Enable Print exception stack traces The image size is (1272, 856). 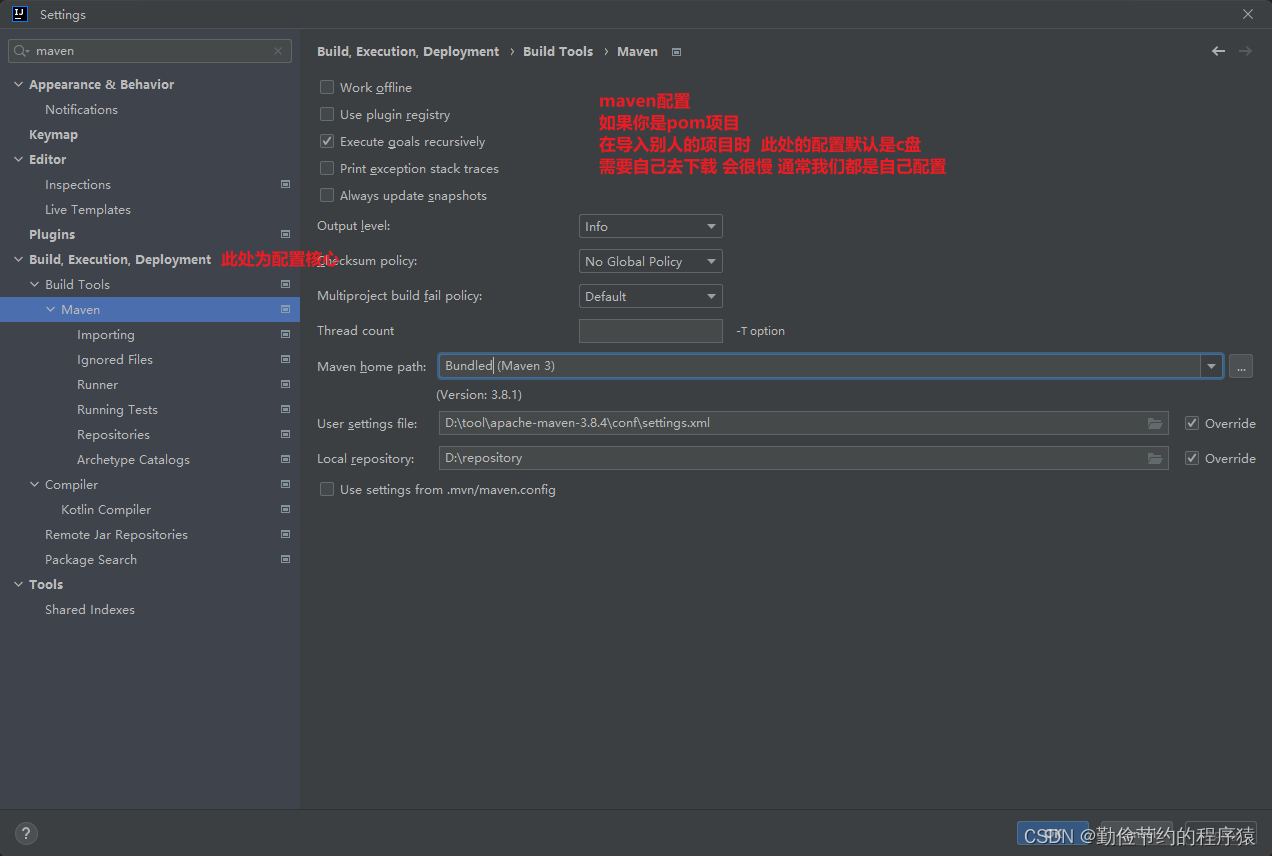327,168
